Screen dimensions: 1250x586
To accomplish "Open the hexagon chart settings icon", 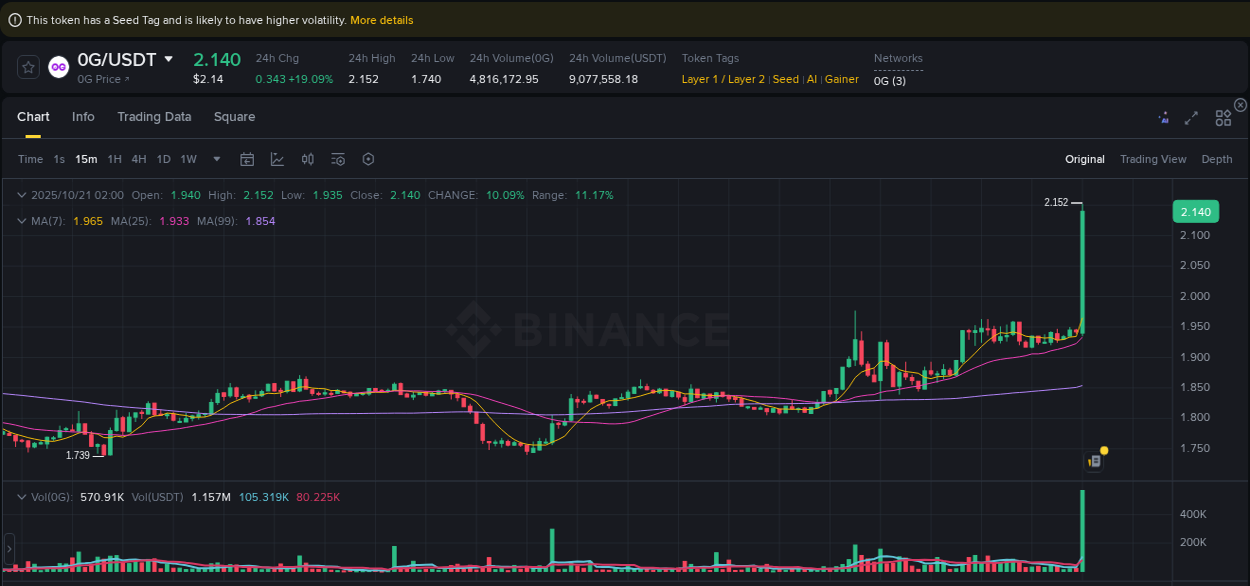I will click(367, 158).
